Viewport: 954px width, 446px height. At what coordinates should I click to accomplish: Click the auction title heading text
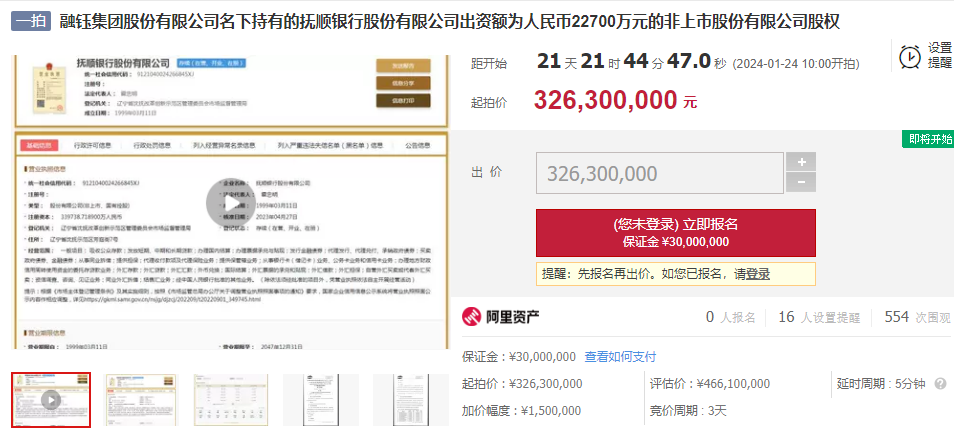click(450, 22)
